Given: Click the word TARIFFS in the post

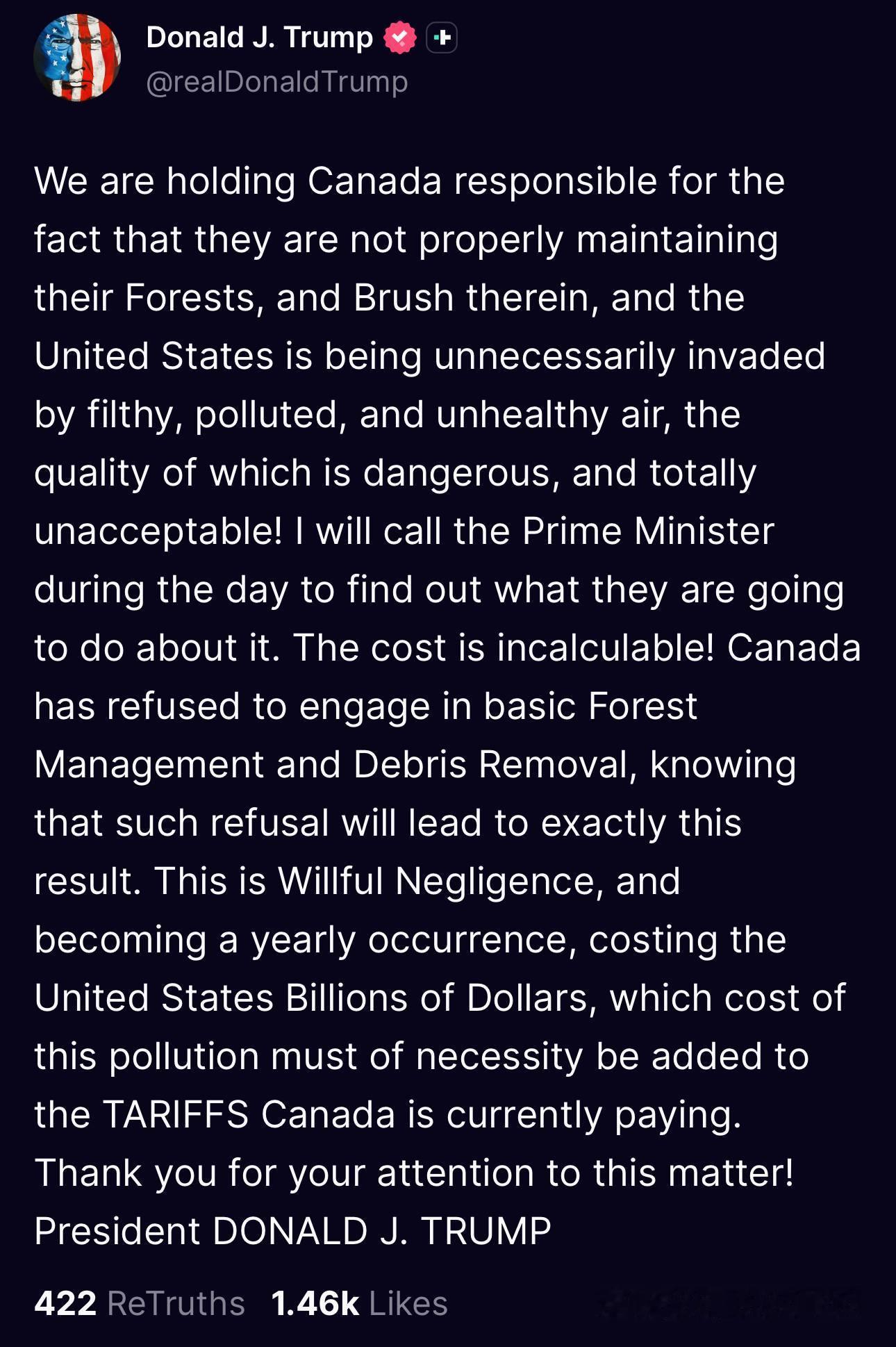Looking at the screenshot, I should (x=176, y=1114).
